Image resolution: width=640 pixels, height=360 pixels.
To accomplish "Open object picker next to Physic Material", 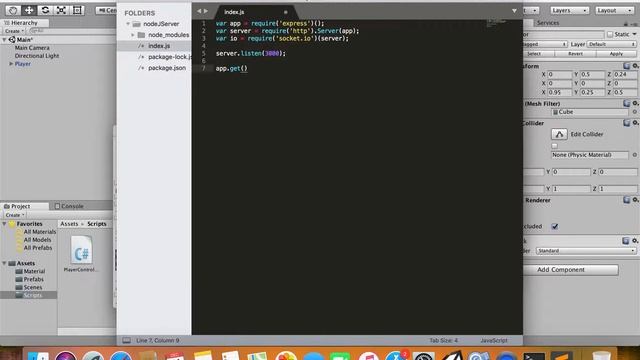I will pyautogui.click(x=635, y=155).
